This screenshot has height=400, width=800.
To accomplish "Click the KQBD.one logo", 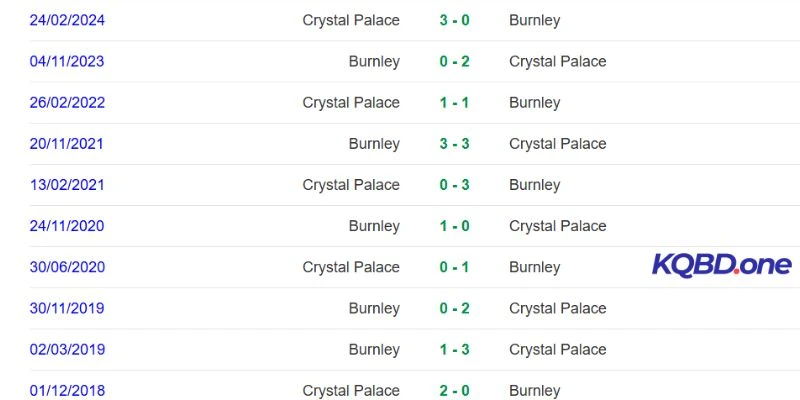I will (721, 265).
